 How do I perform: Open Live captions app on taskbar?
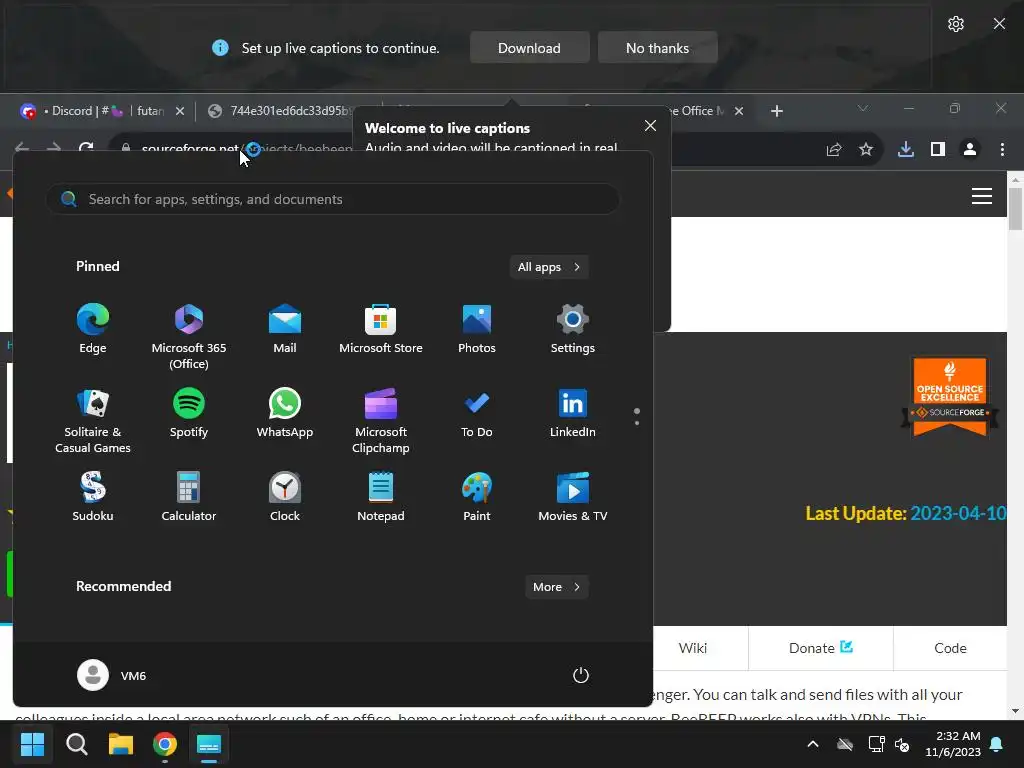(x=209, y=744)
